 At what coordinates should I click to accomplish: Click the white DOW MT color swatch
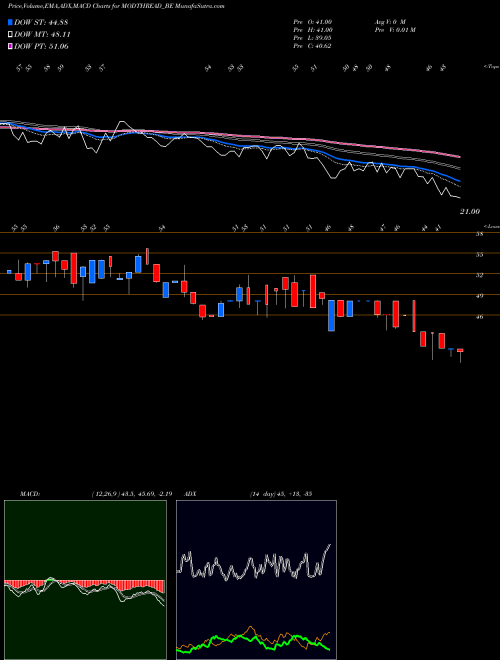10,34
